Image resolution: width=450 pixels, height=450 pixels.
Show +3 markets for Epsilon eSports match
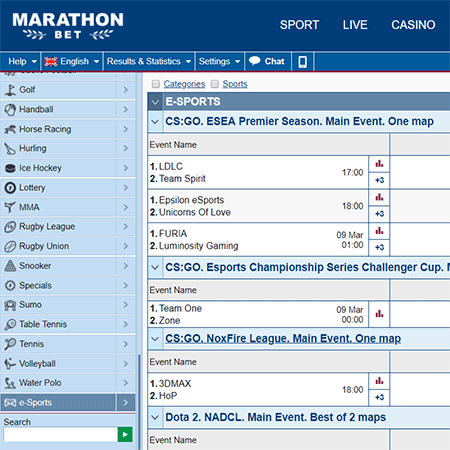(x=379, y=214)
